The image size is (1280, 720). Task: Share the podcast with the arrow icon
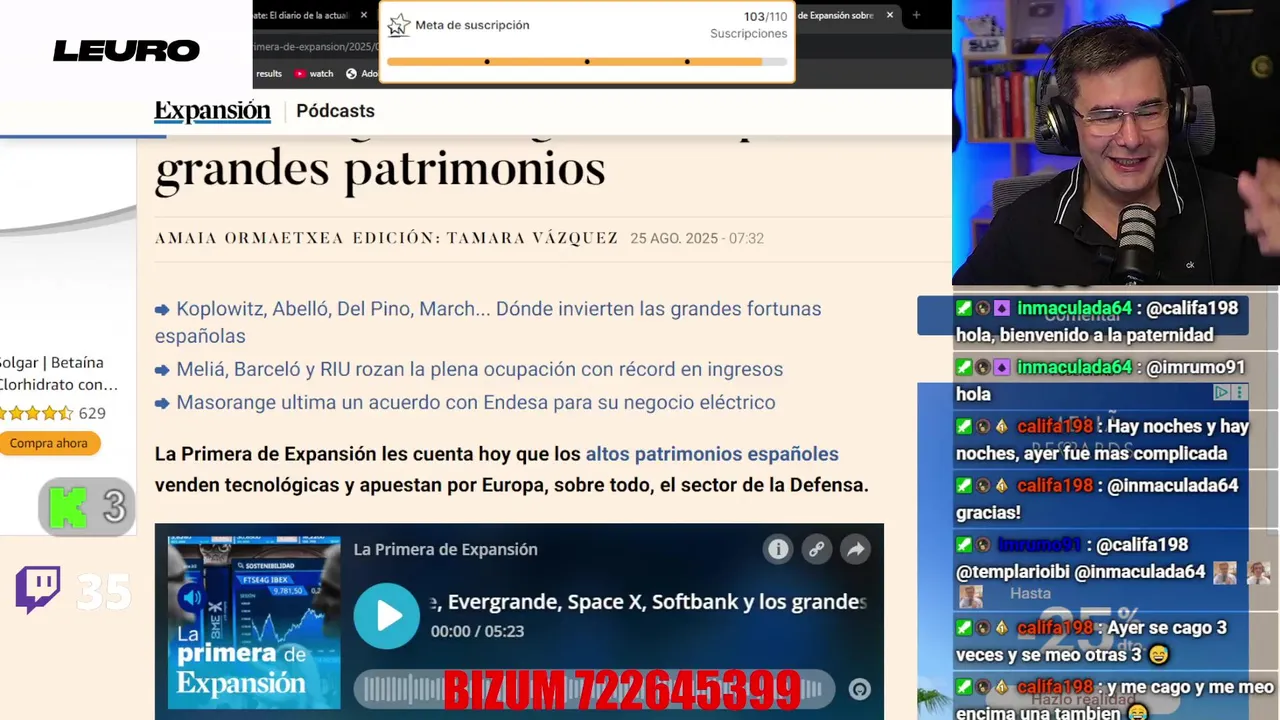pyautogui.click(x=855, y=549)
